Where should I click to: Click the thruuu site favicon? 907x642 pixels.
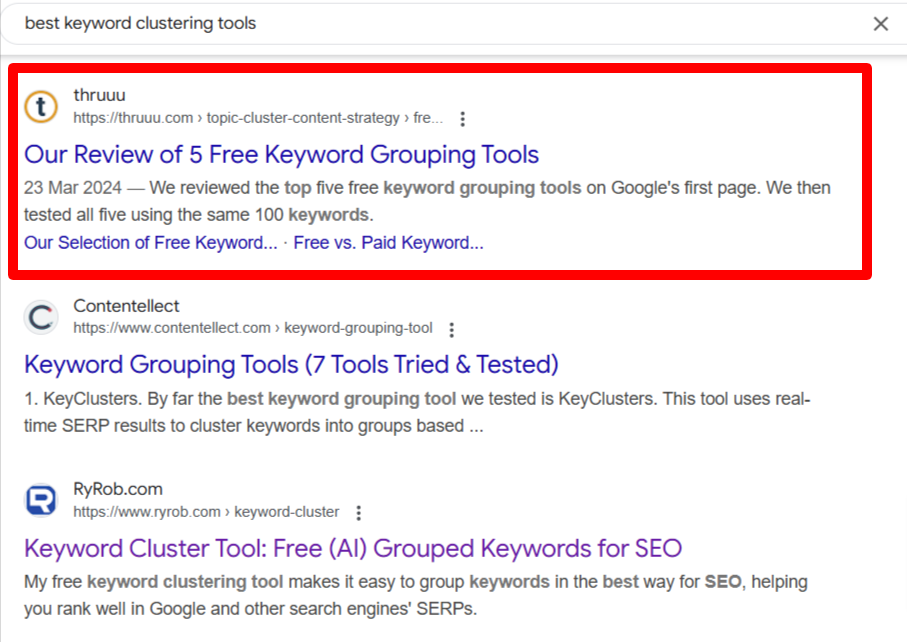(x=41, y=106)
